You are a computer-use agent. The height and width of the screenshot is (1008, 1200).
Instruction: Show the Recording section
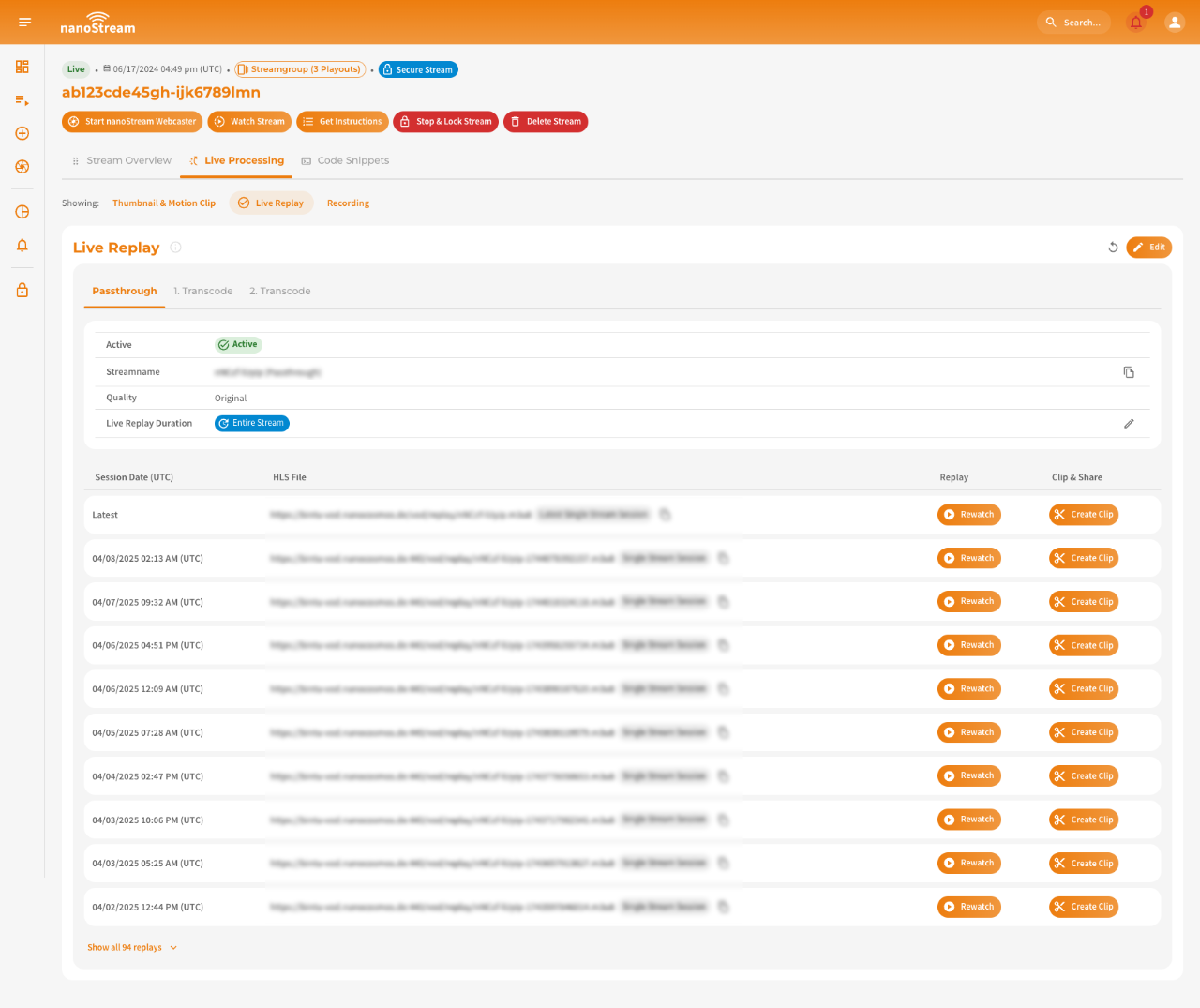[348, 203]
